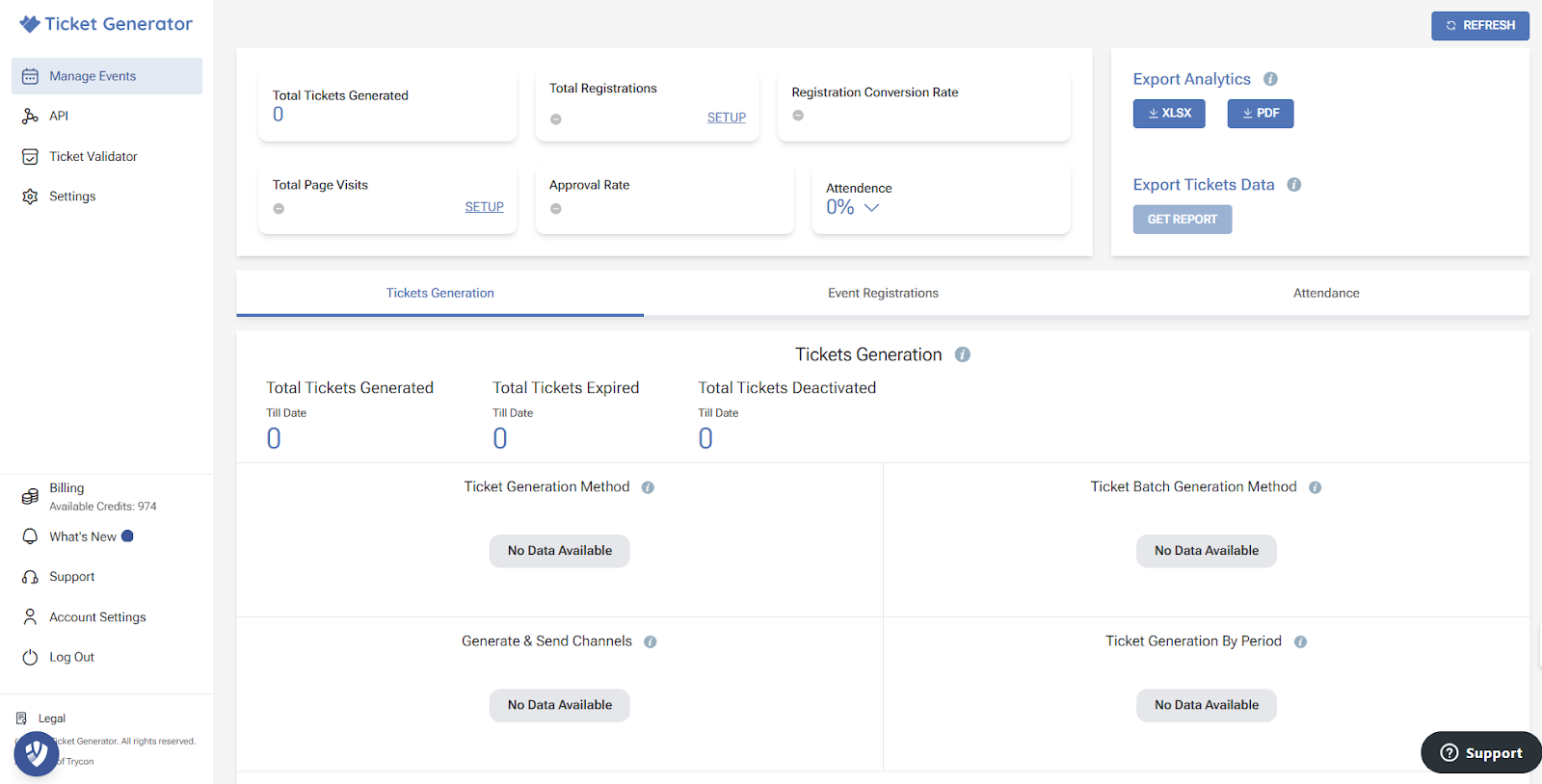The height and width of the screenshot is (784, 1542).
Task: Click the Support headset icon in sidebar
Action: [30, 577]
